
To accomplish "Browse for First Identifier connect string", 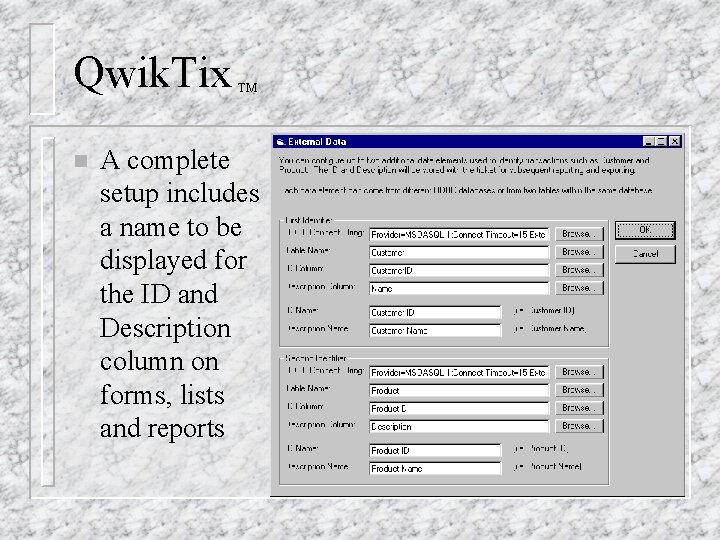I will (x=579, y=234).
